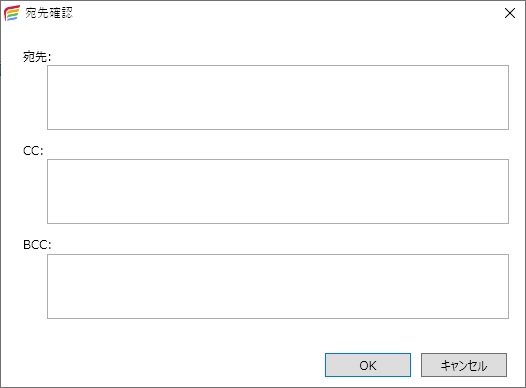The image size is (526, 388).
Task: Click the BCC: label text
Action: 37,244
